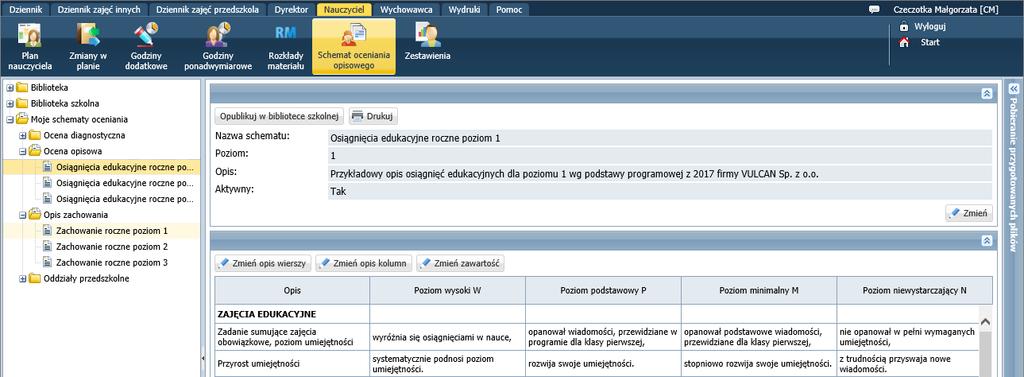
Task: Click document icon of Zachowanie roczne poziom 2
Action: pos(47,246)
